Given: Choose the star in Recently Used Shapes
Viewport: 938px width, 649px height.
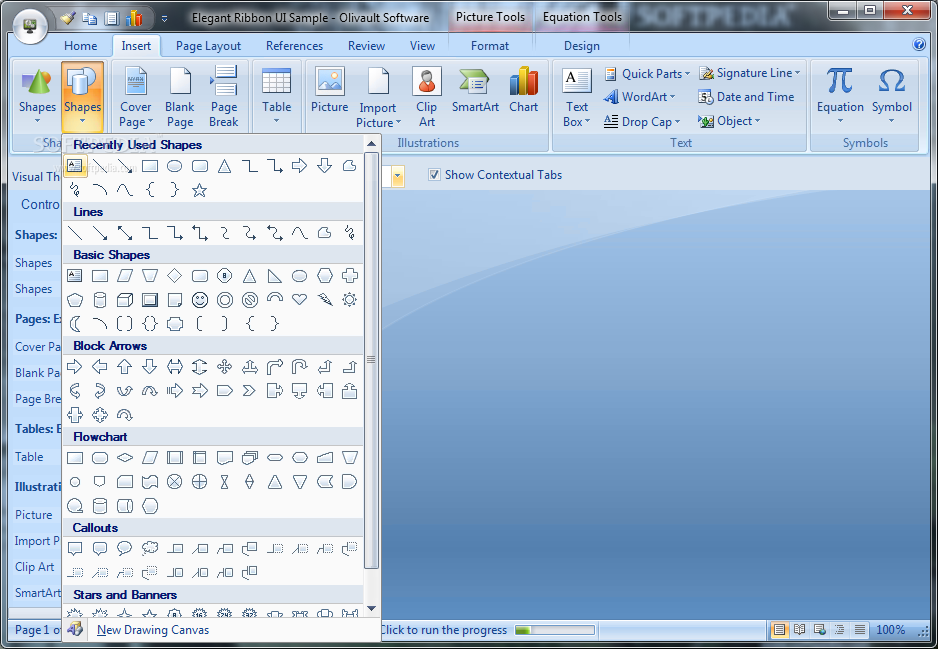Looking at the screenshot, I should [199, 190].
